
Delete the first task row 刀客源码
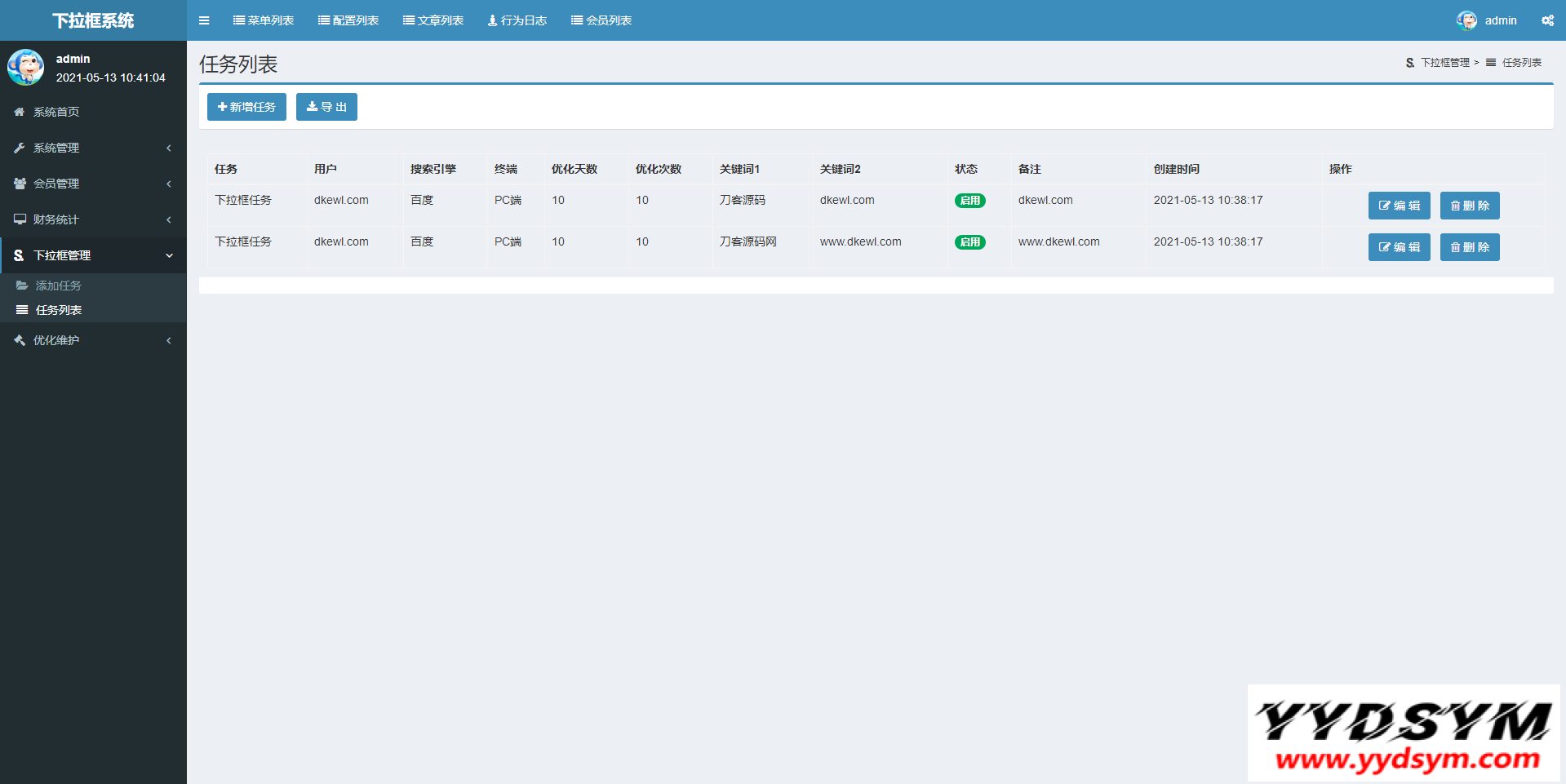(x=1469, y=206)
